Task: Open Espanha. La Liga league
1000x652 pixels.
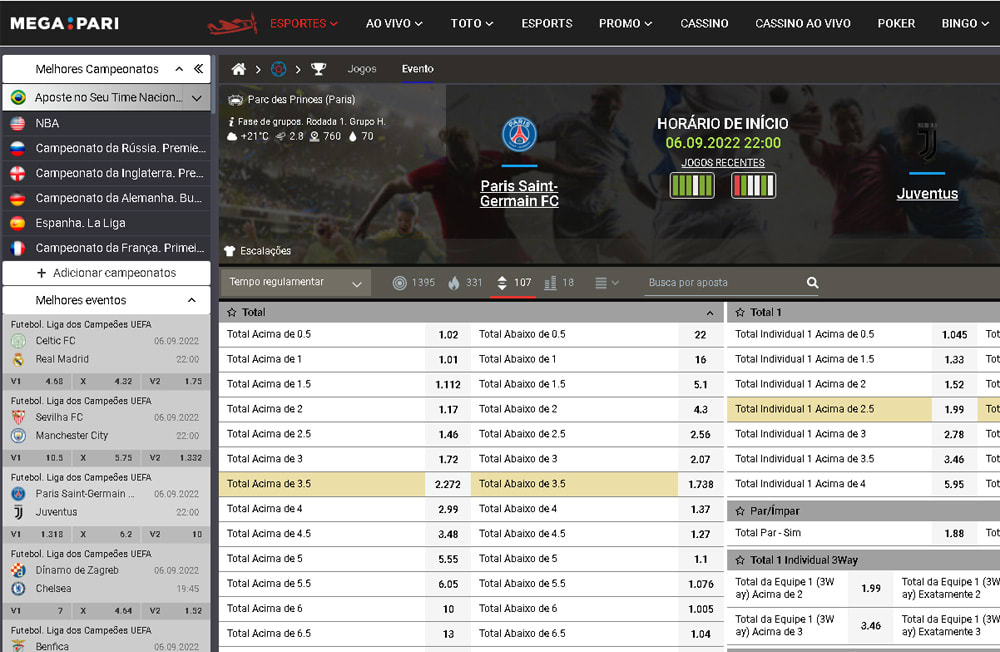Action: click(x=107, y=223)
